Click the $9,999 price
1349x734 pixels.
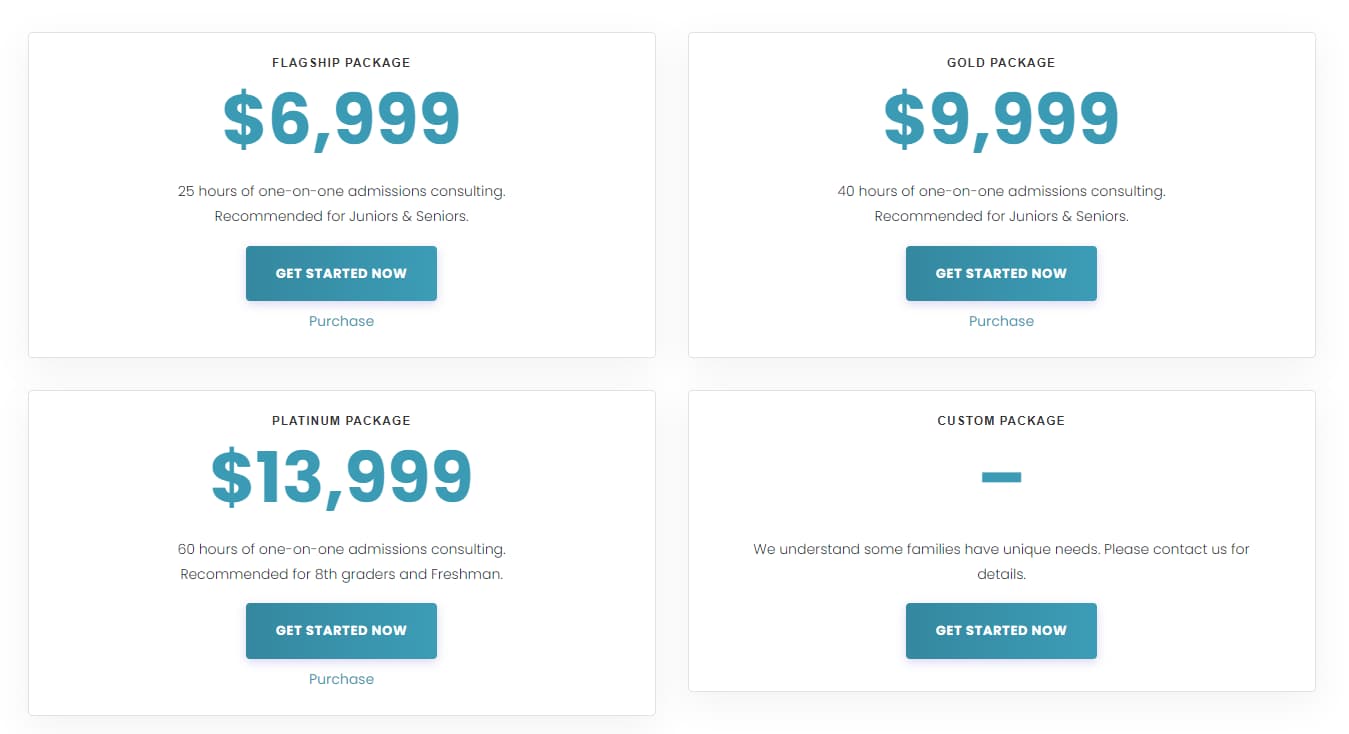[x=1001, y=120]
